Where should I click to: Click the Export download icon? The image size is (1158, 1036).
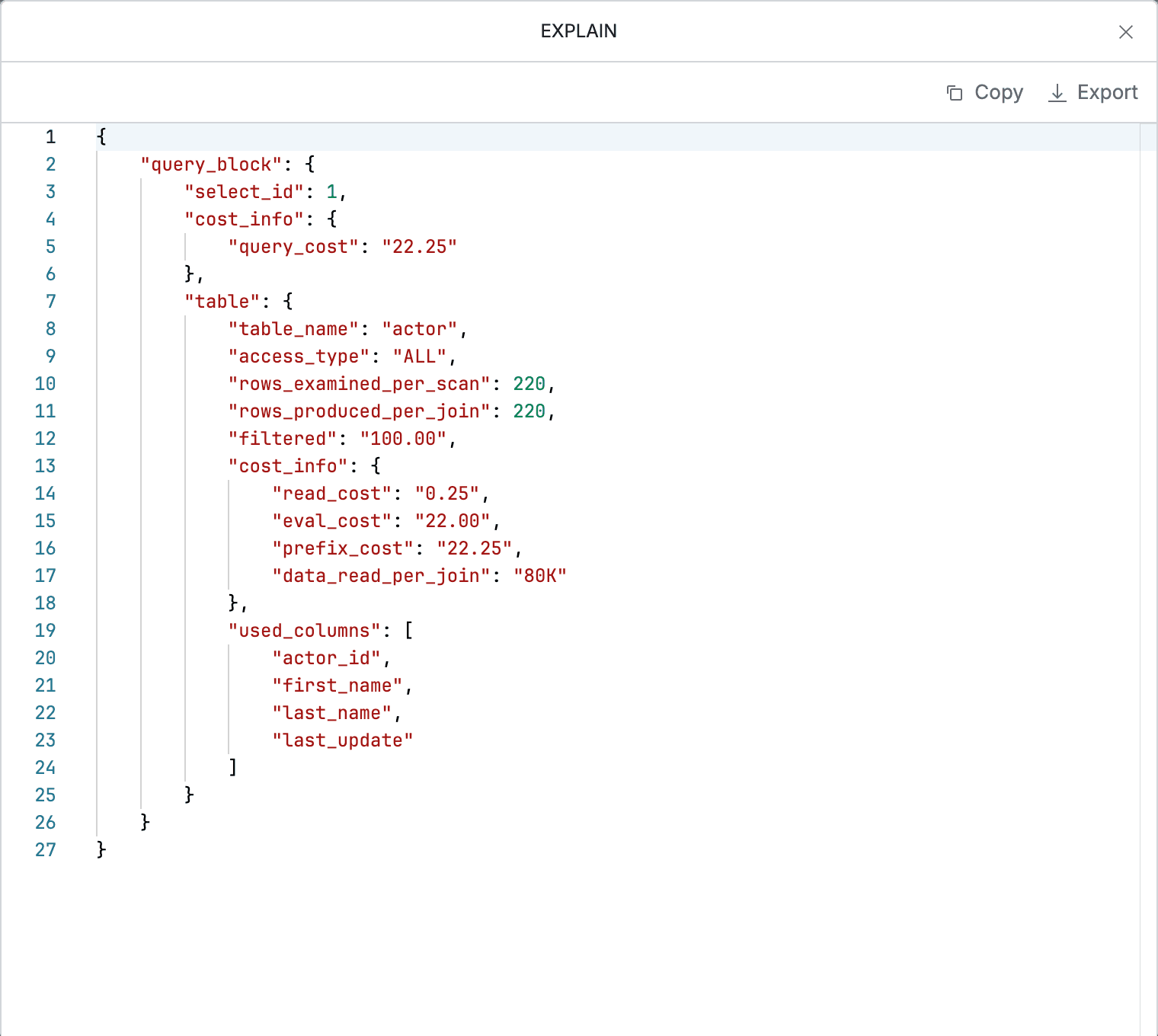pos(1057,92)
